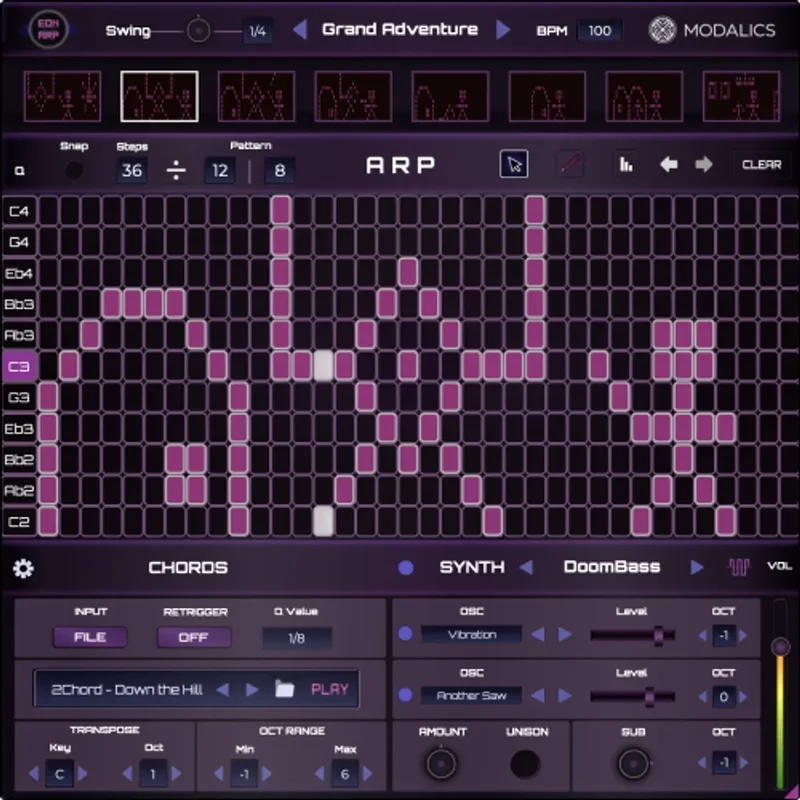800x800 pixels.
Task: Go to previous preset Grand Adventure
Action: (300, 30)
